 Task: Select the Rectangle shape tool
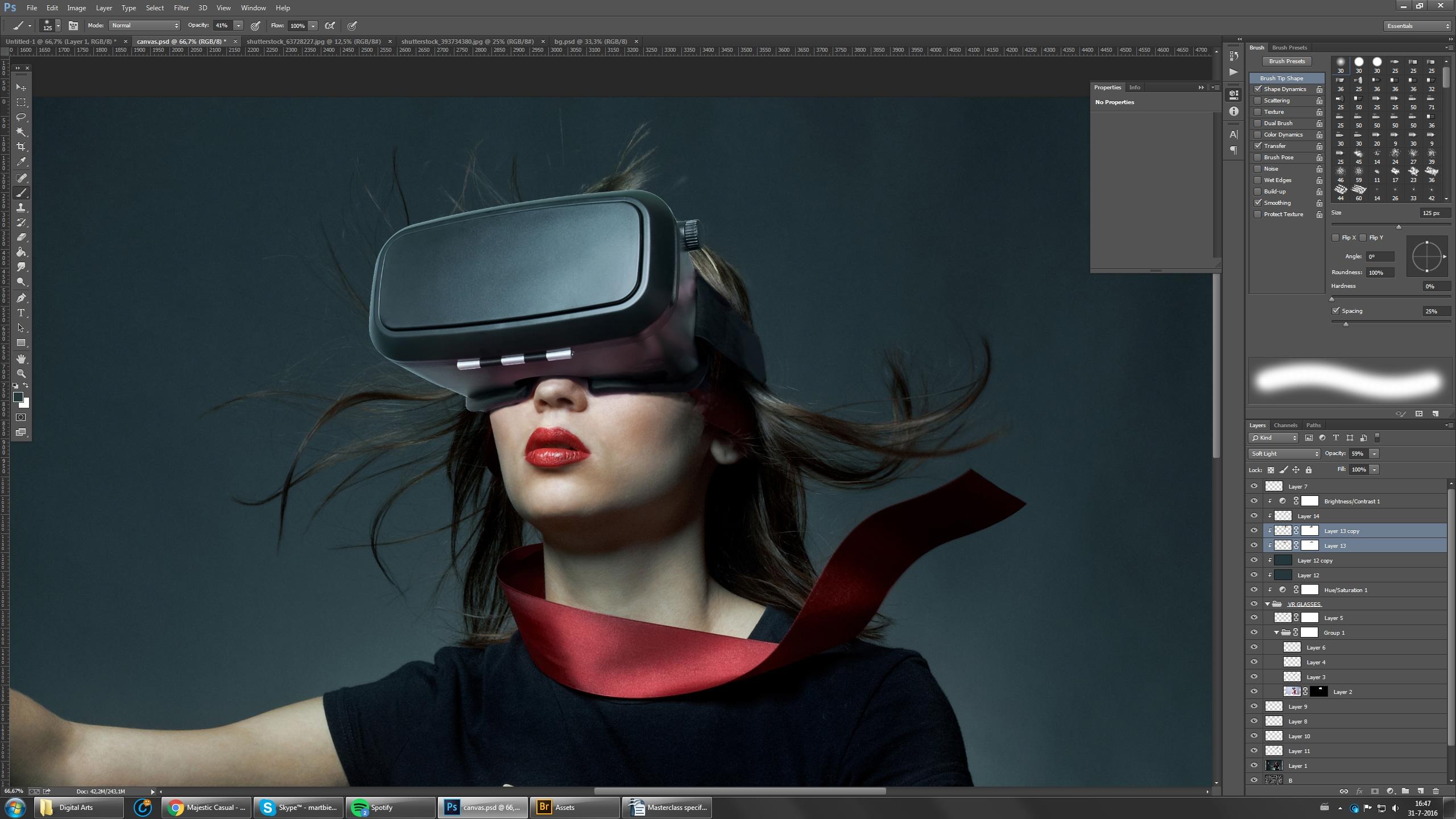21,343
